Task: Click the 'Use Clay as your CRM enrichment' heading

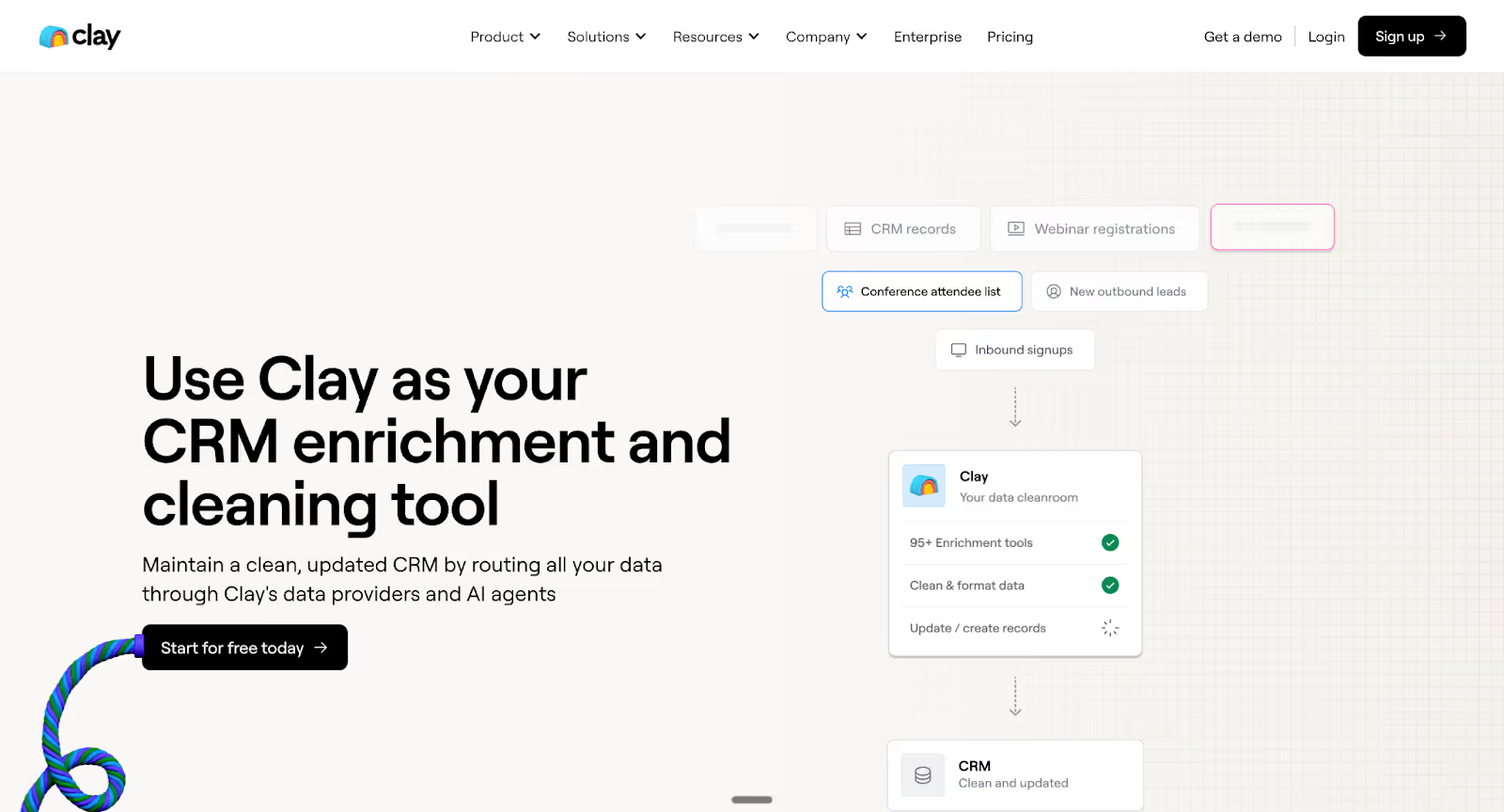Action: pyautogui.click(x=437, y=442)
